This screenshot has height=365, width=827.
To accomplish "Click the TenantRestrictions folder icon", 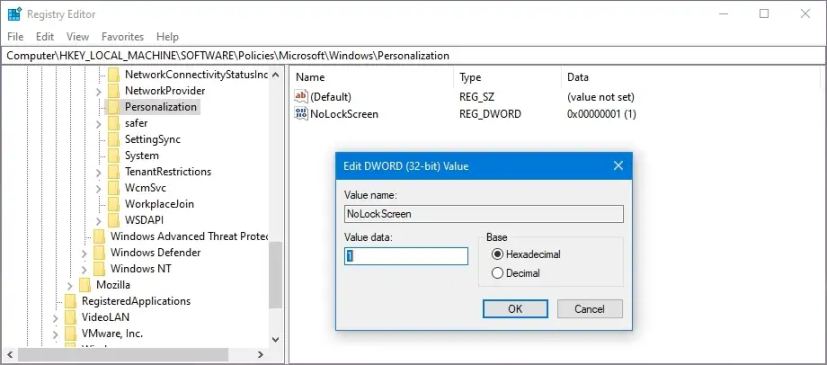I will [114, 171].
